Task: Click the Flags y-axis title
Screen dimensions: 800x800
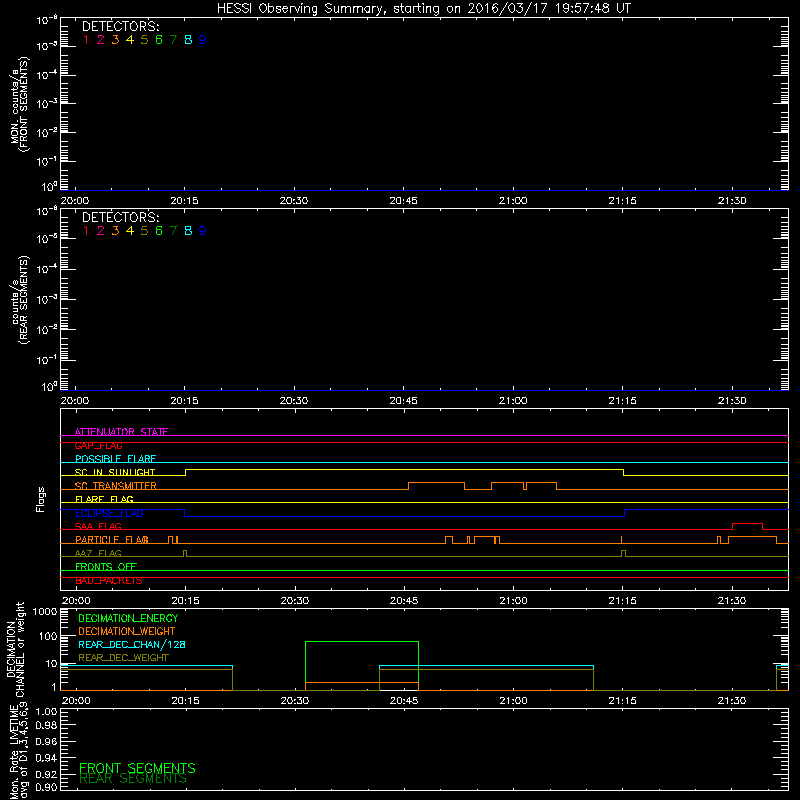Action: pyautogui.click(x=41, y=499)
